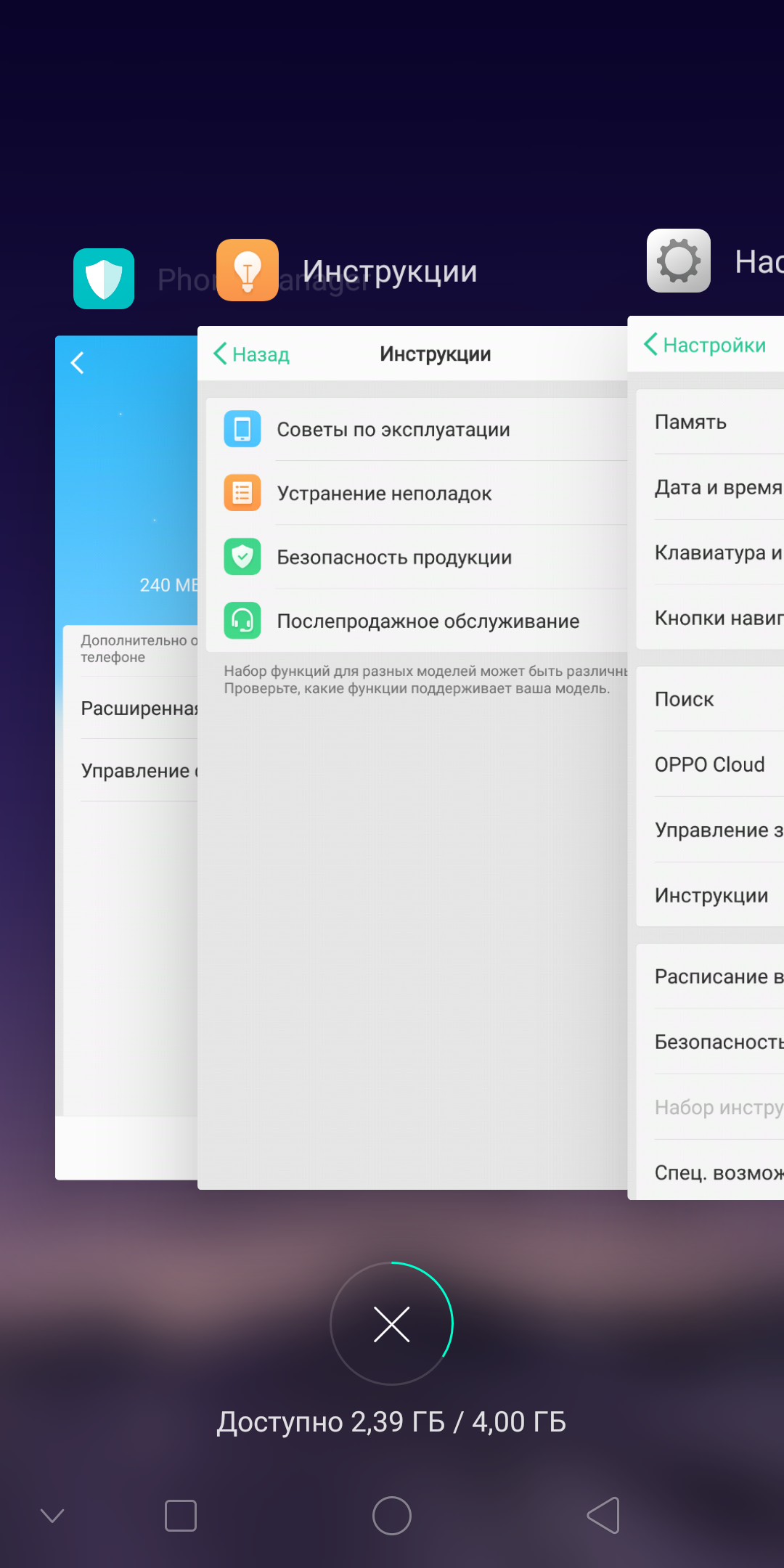
Task: Tap the orange list icon for Устранение неполадок
Action: coord(242,493)
